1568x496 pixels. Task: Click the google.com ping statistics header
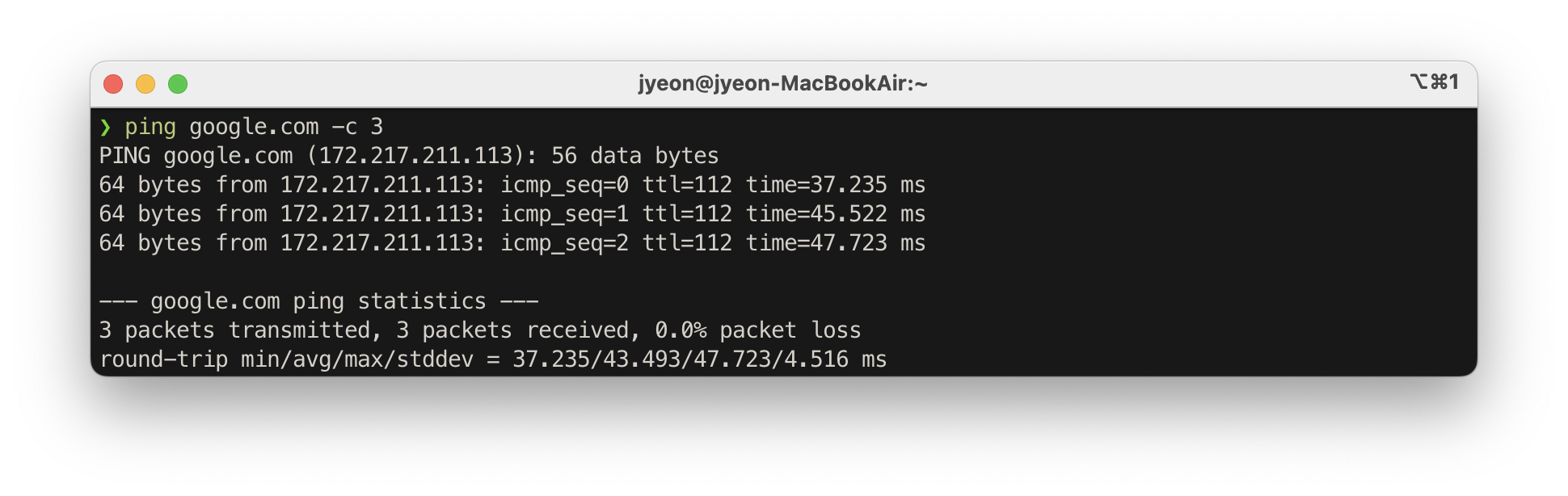[x=318, y=301]
